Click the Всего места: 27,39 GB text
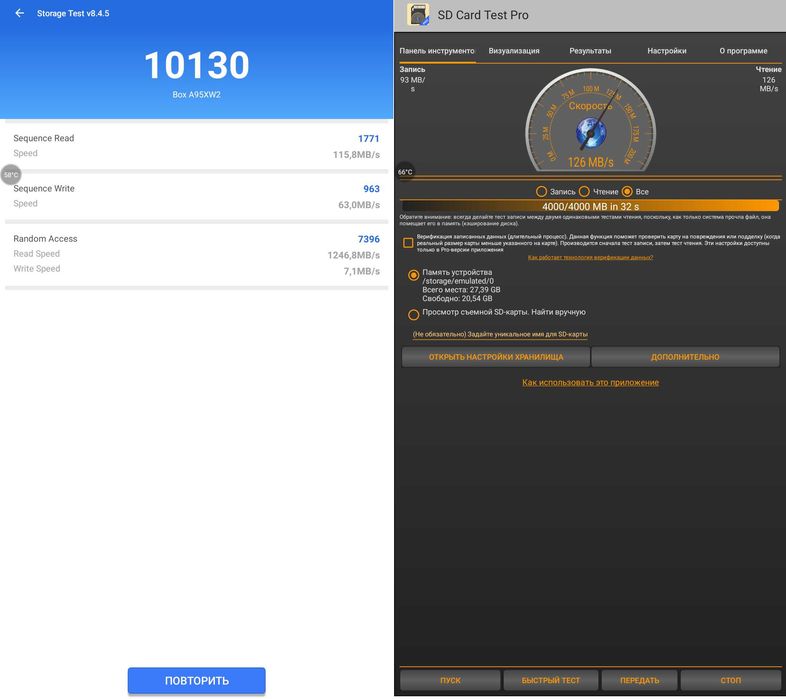Screen dimensions: 786x699 click(x=461, y=290)
